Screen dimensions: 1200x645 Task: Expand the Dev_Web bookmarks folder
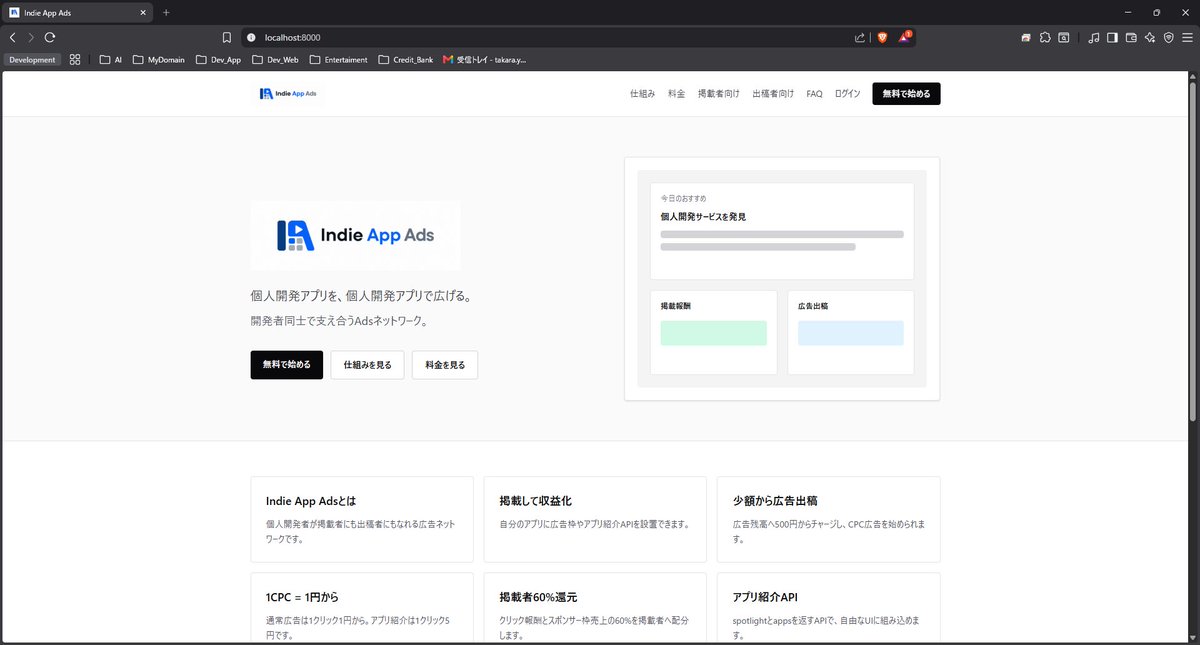point(276,60)
